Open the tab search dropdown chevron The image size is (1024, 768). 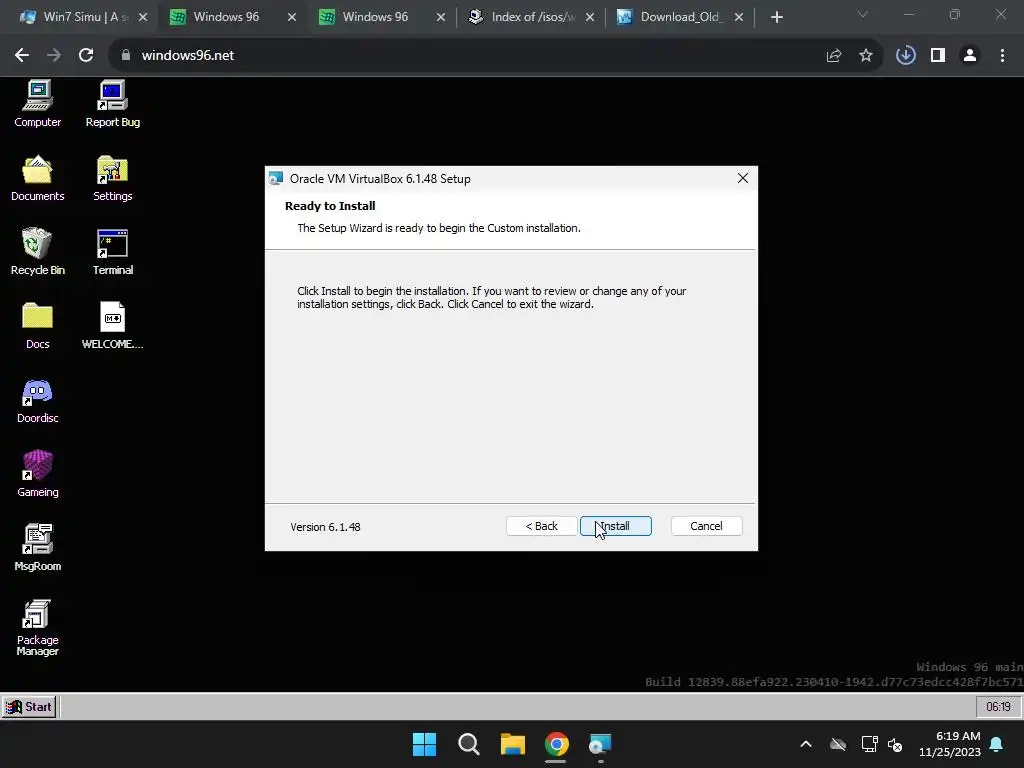(863, 14)
